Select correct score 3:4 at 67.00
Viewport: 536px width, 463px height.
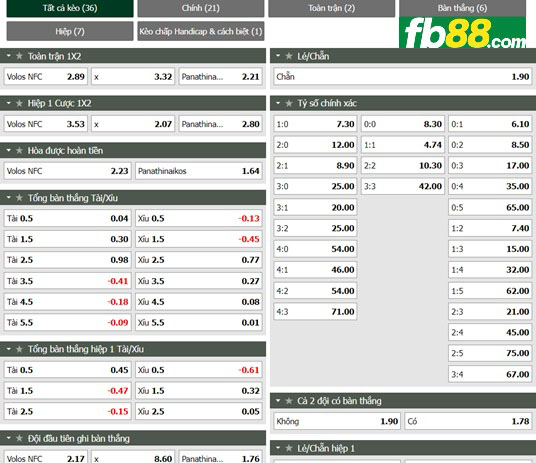coord(490,374)
